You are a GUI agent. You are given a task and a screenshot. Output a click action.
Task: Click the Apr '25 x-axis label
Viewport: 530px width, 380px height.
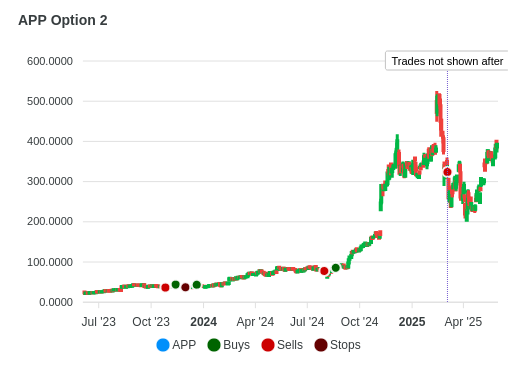click(463, 322)
